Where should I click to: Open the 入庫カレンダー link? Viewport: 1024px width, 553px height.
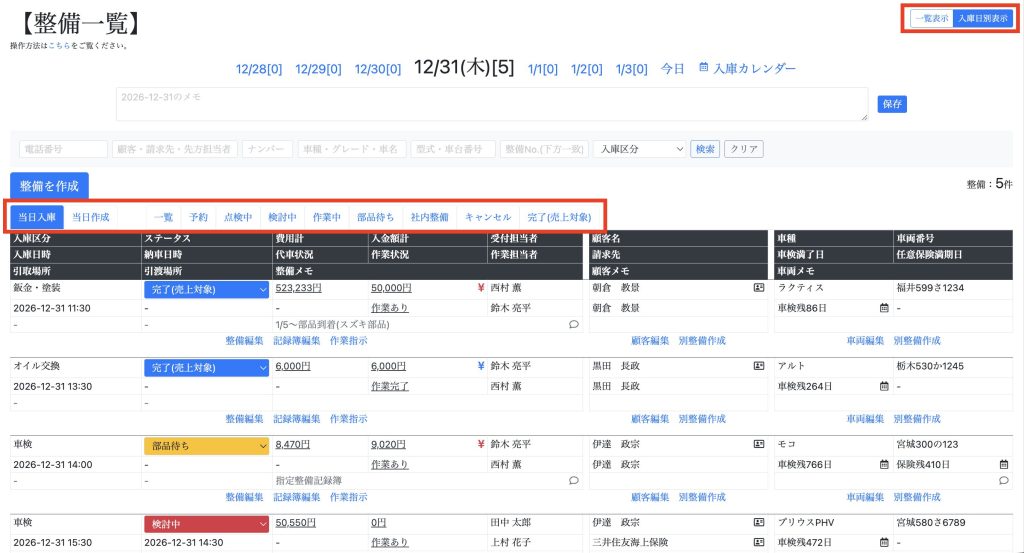tap(747, 69)
